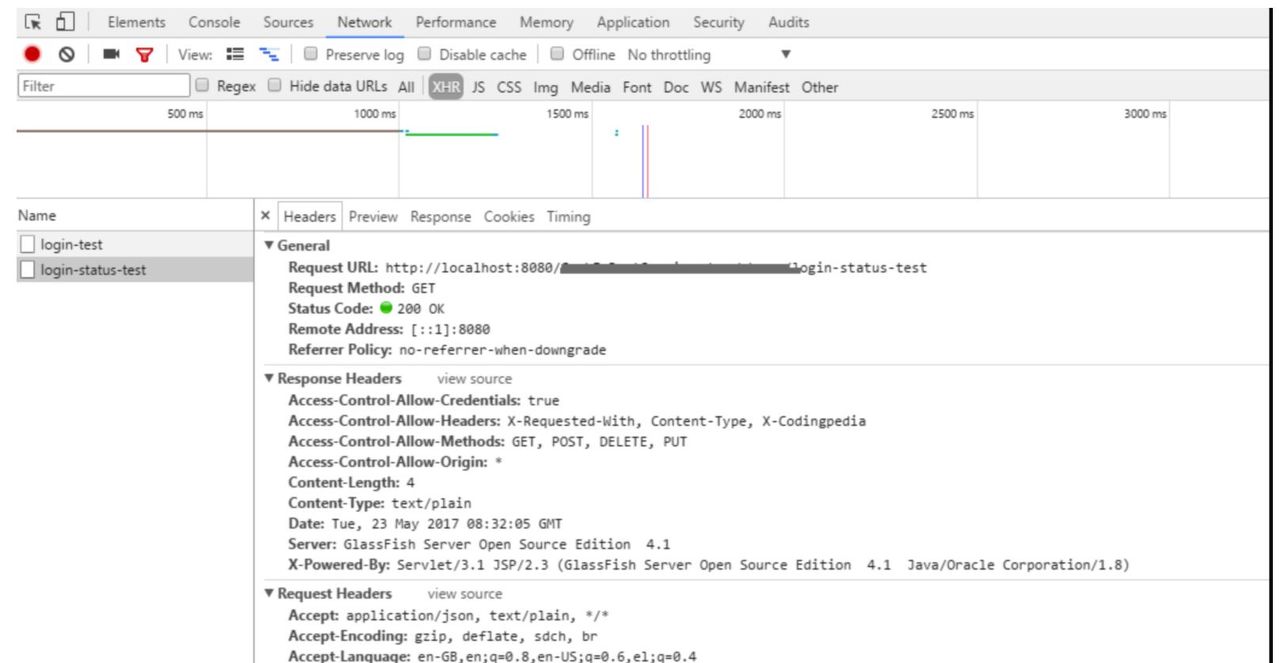Collapse the Request Headers section
The image size is (1280, 663).
(x=268, y=594)
